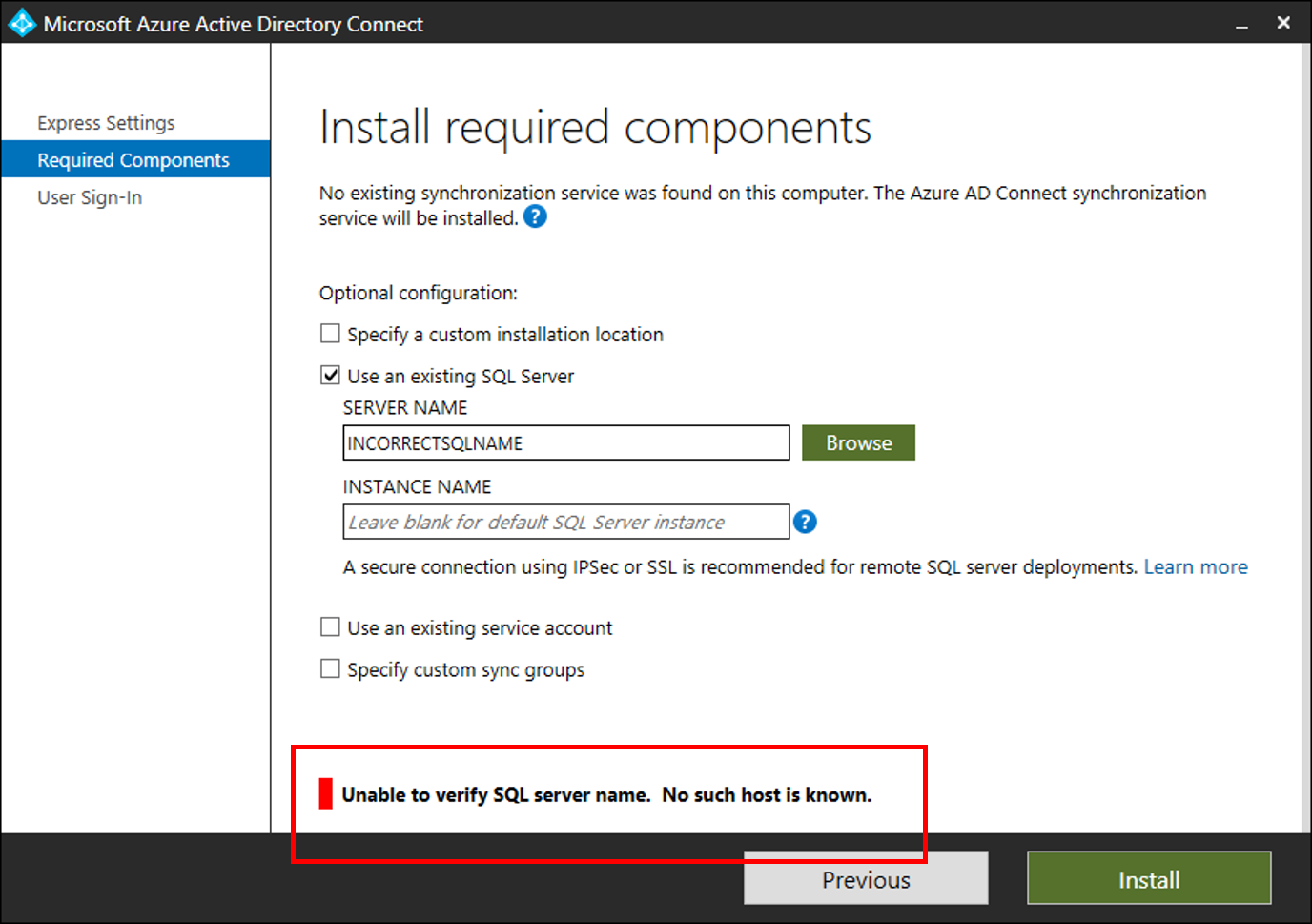Click the Install button

[1148, 878]
